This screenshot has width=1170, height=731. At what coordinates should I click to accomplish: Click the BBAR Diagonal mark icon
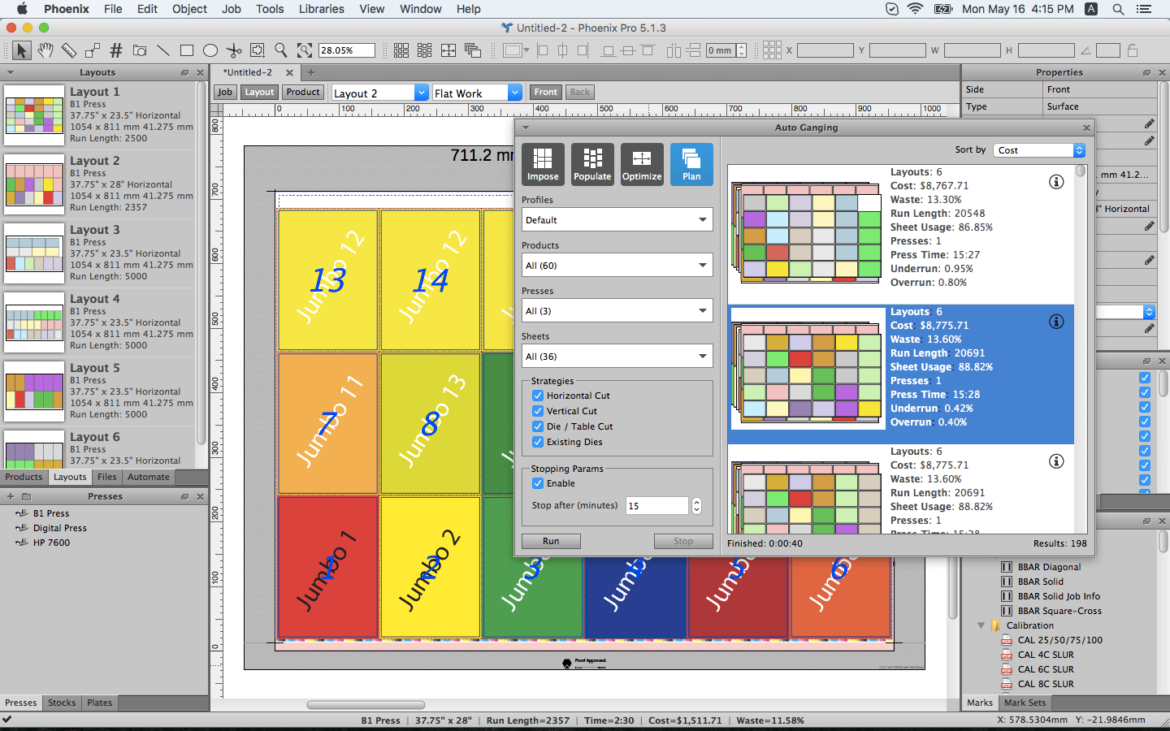coord(1007,567)
